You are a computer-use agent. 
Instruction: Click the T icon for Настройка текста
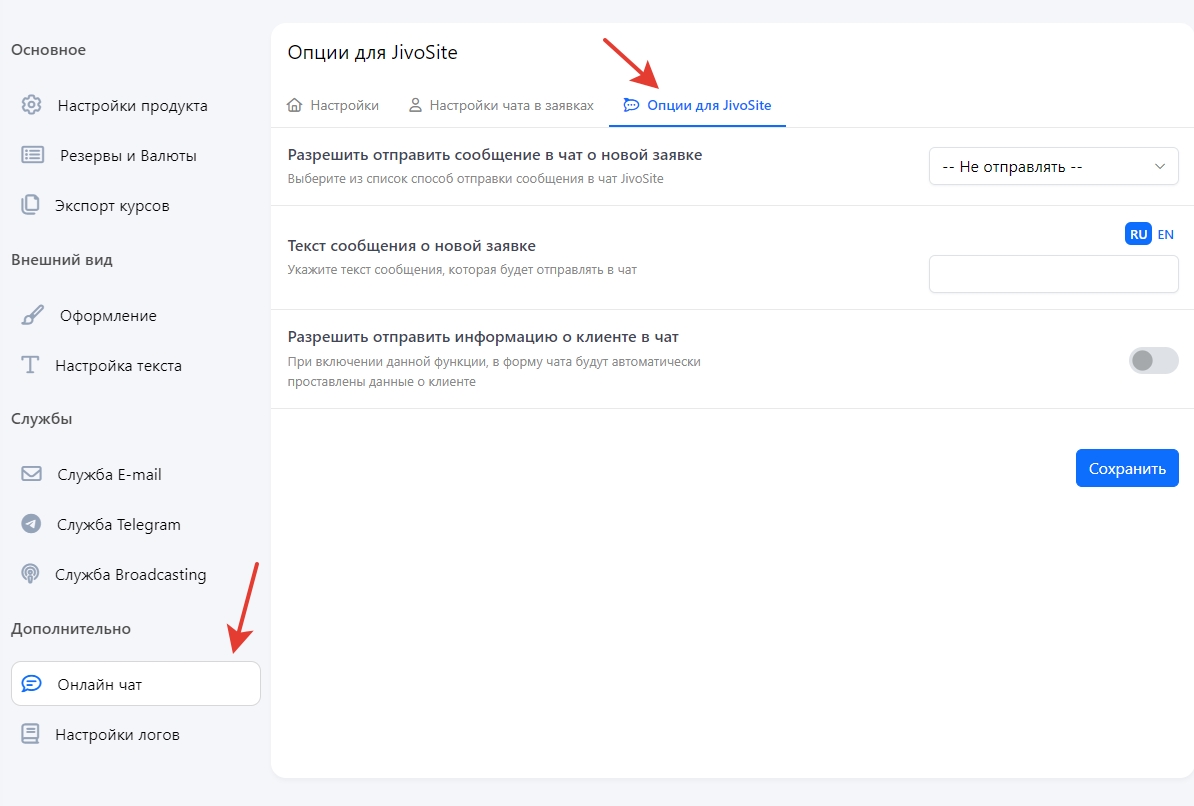point(31,365)
